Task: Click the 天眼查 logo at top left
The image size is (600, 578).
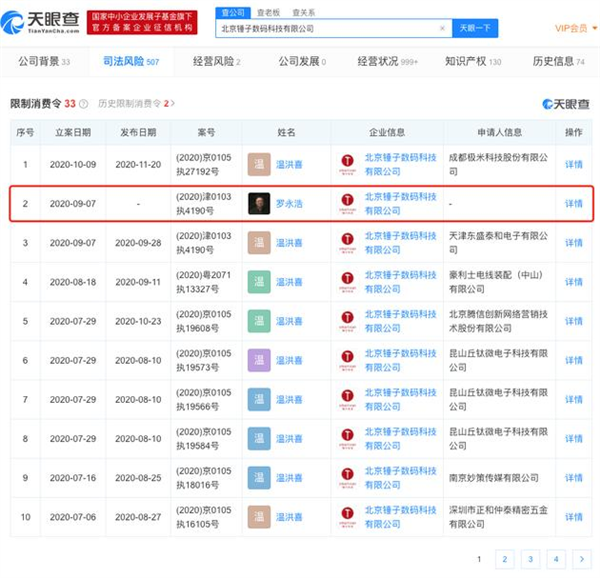Action: point(42,22)
